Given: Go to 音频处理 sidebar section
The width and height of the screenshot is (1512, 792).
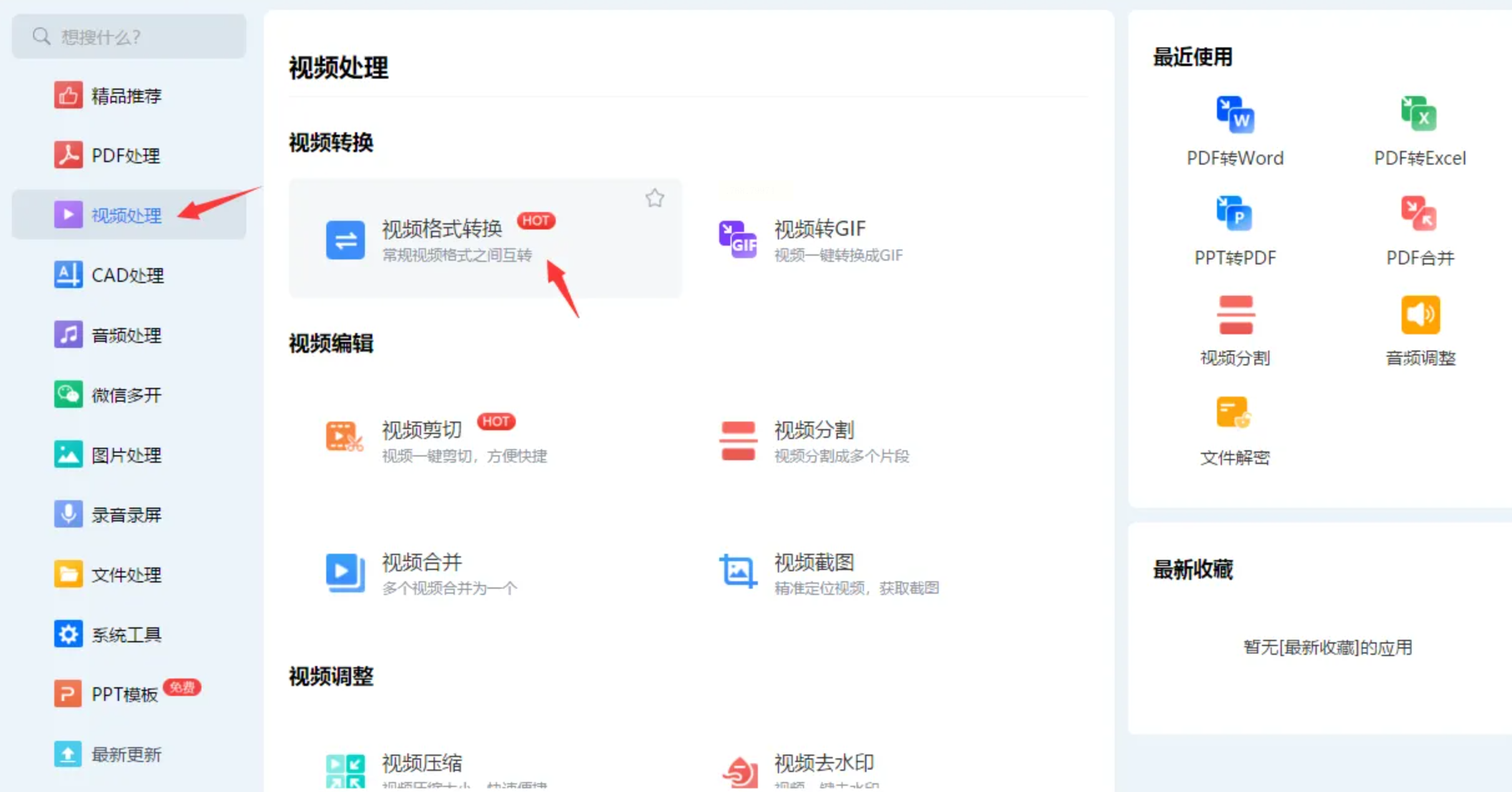Looking at the screenshot, I should click(126, 336).
